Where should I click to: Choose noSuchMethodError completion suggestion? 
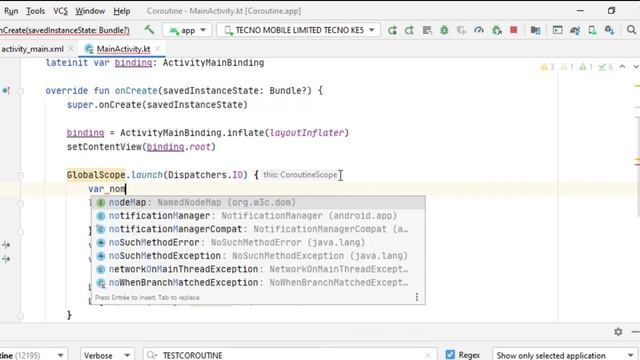tap(258, 242)
